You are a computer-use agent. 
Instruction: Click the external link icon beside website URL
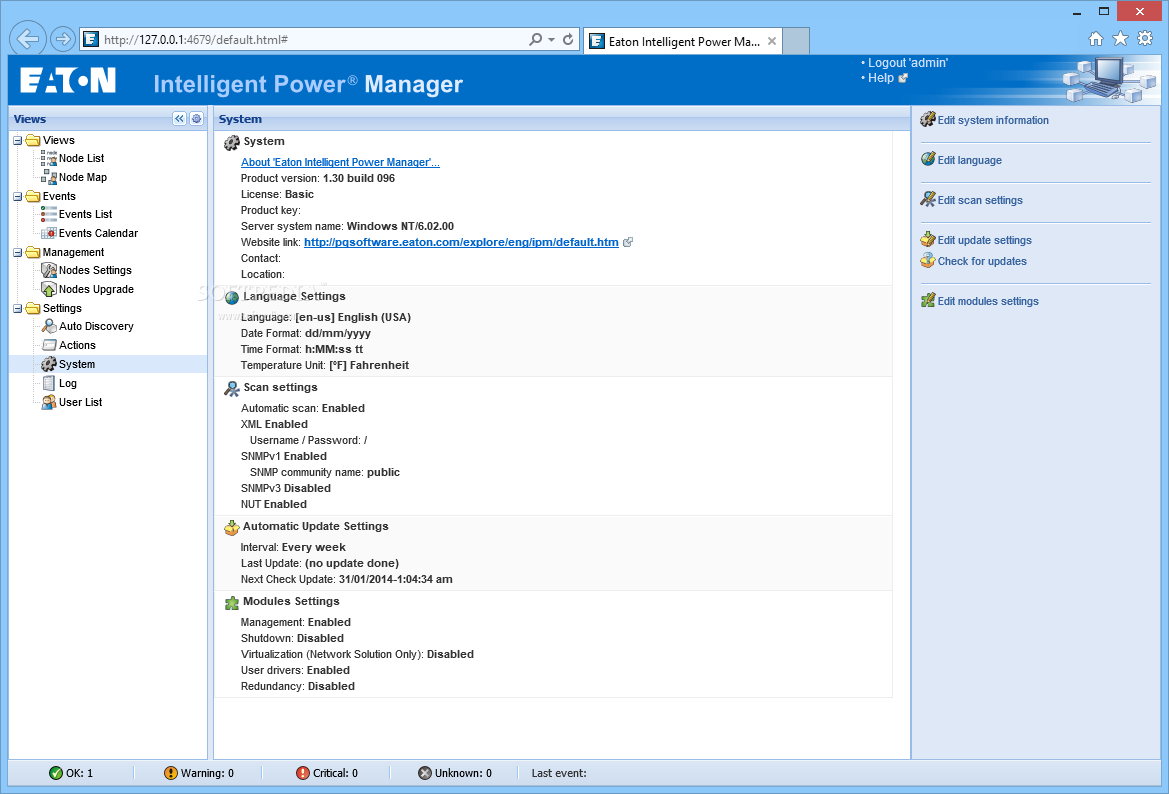click(x=628, y=242)
